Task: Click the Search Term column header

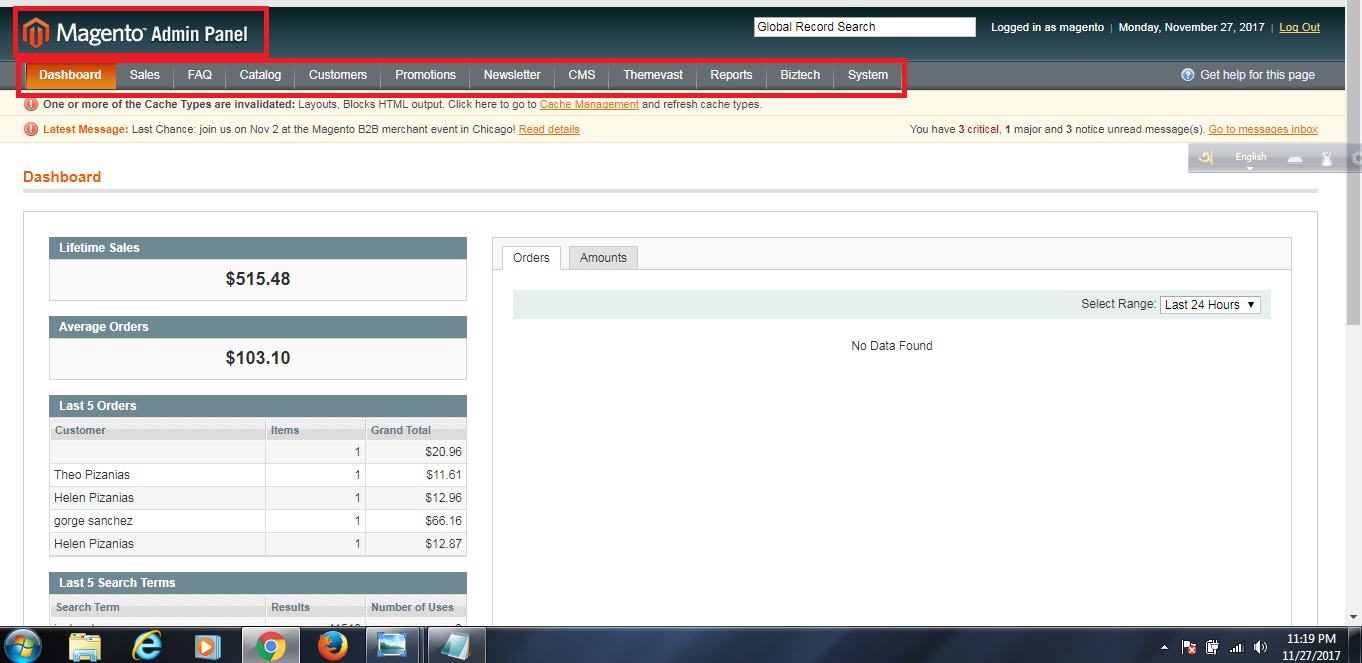Action: pyautogui.click(x=157, y=607)
